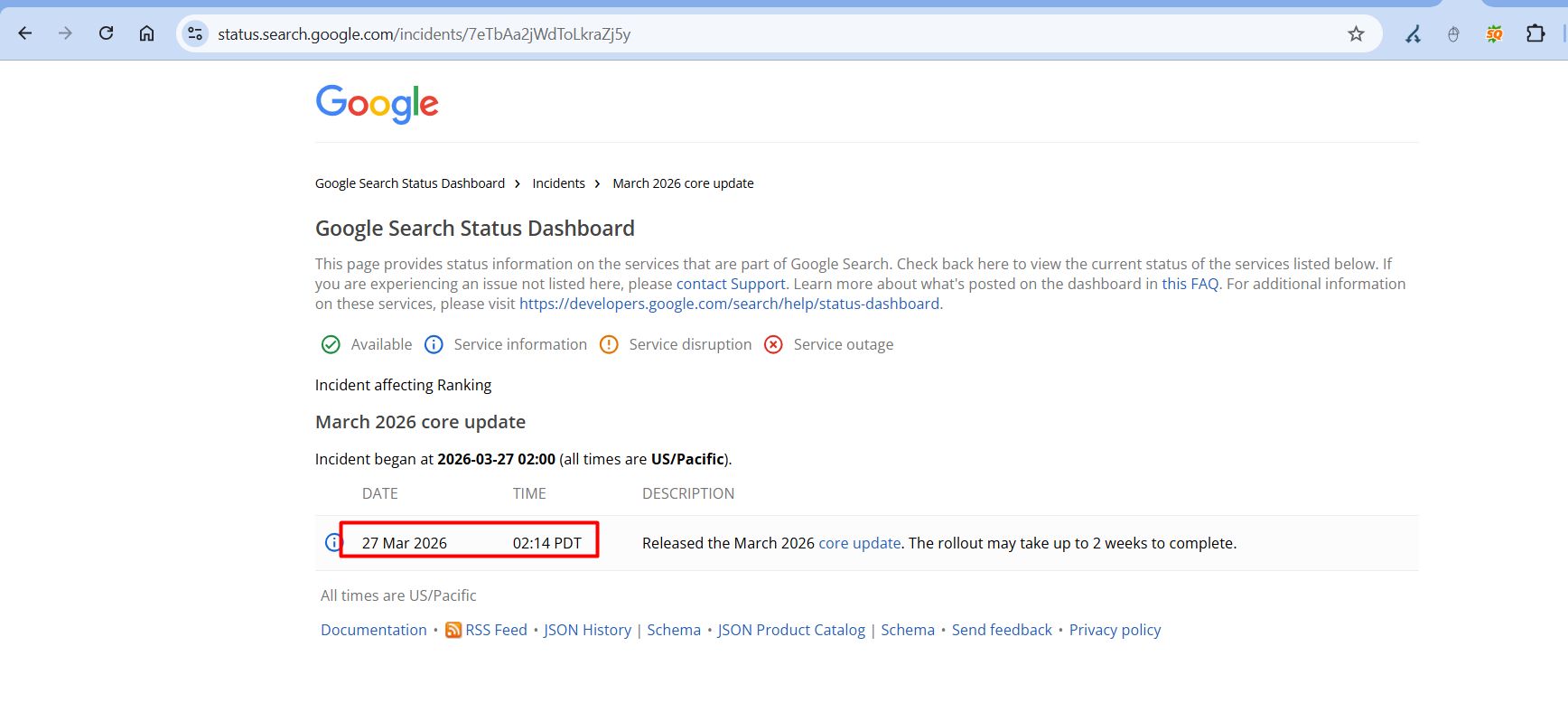This screenshot has height=712, width=1568.
Task: Open the core update link in the description
Action: (859, 543)
